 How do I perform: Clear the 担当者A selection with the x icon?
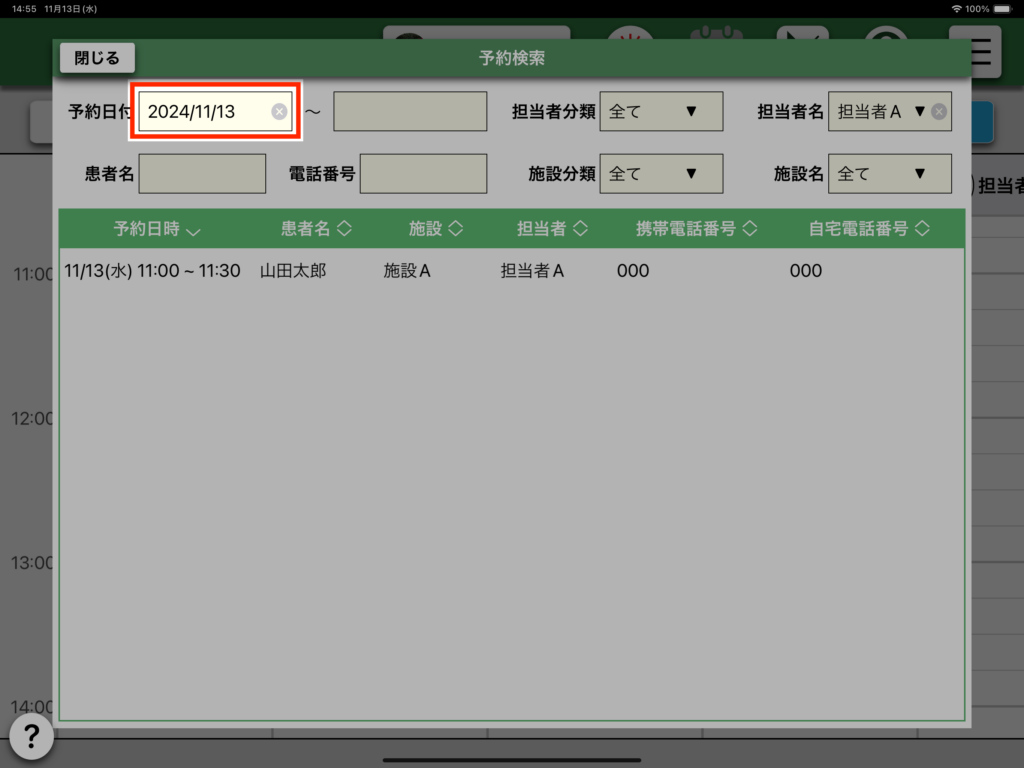pyautogui.click(x=939, y=112)
